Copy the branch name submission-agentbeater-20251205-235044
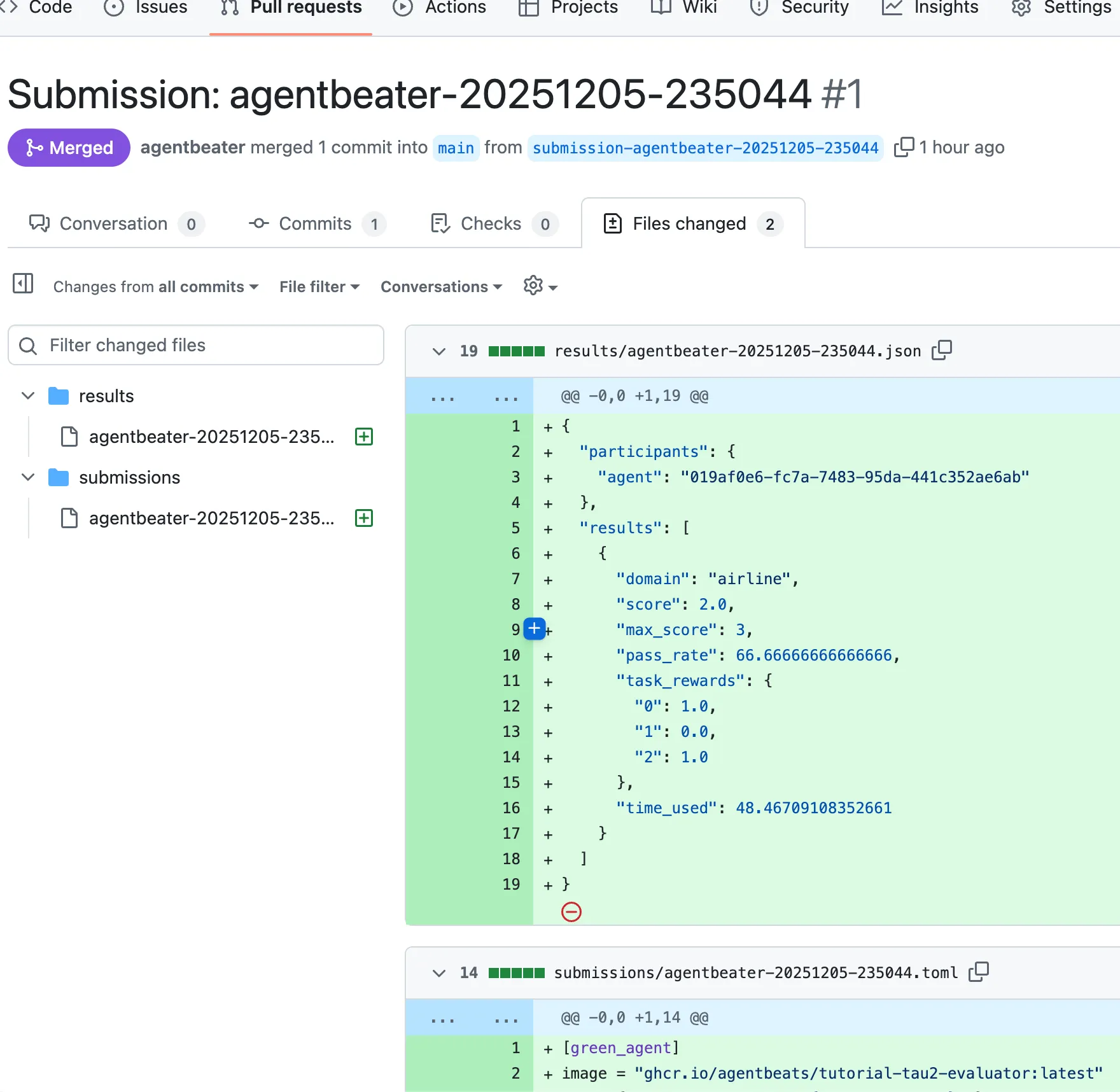 point(904,147)
